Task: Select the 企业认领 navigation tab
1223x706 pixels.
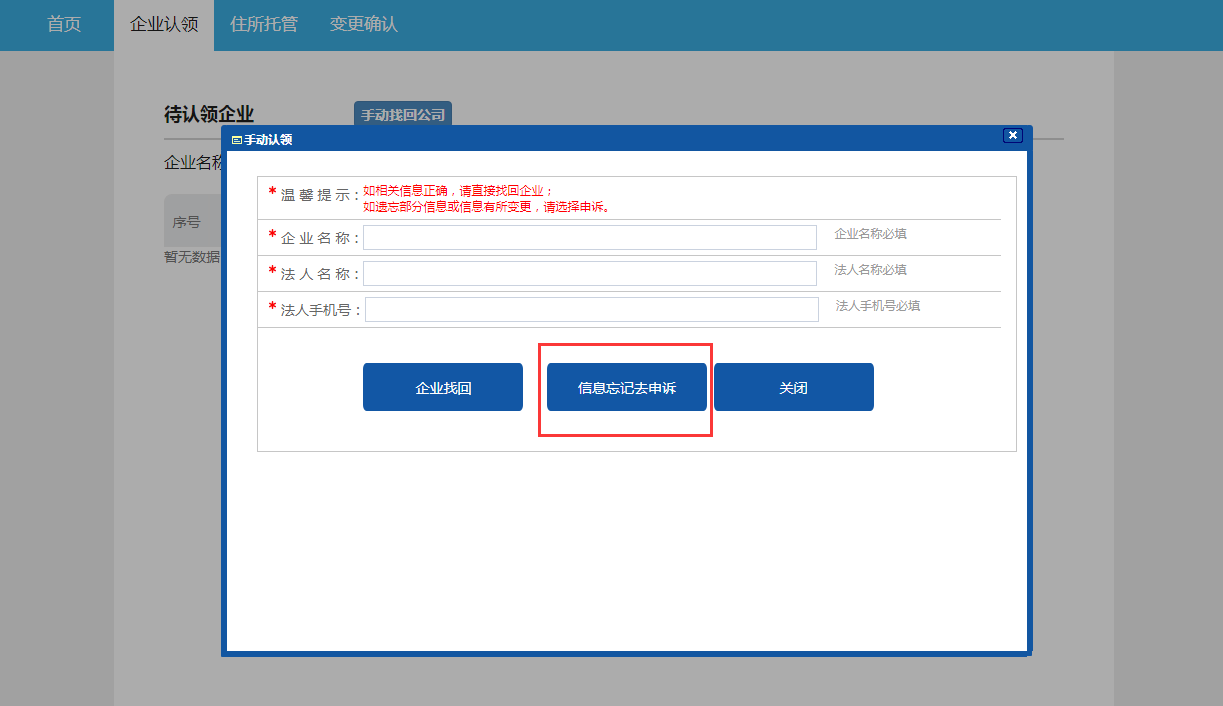Action: (164, 24)
